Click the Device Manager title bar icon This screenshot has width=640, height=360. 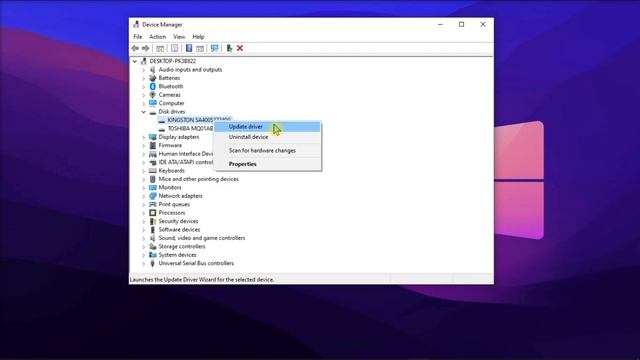136,24
